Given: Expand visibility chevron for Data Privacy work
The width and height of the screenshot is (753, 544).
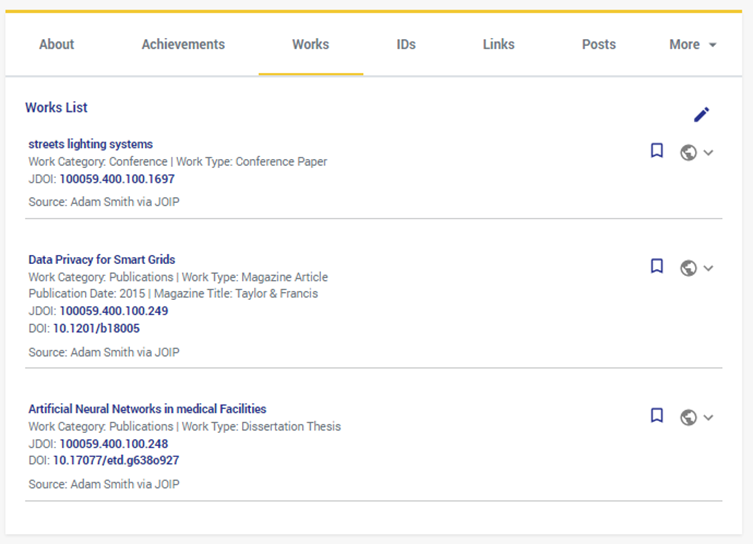Looking at the screenshot, I should click(x=709, y=268).
